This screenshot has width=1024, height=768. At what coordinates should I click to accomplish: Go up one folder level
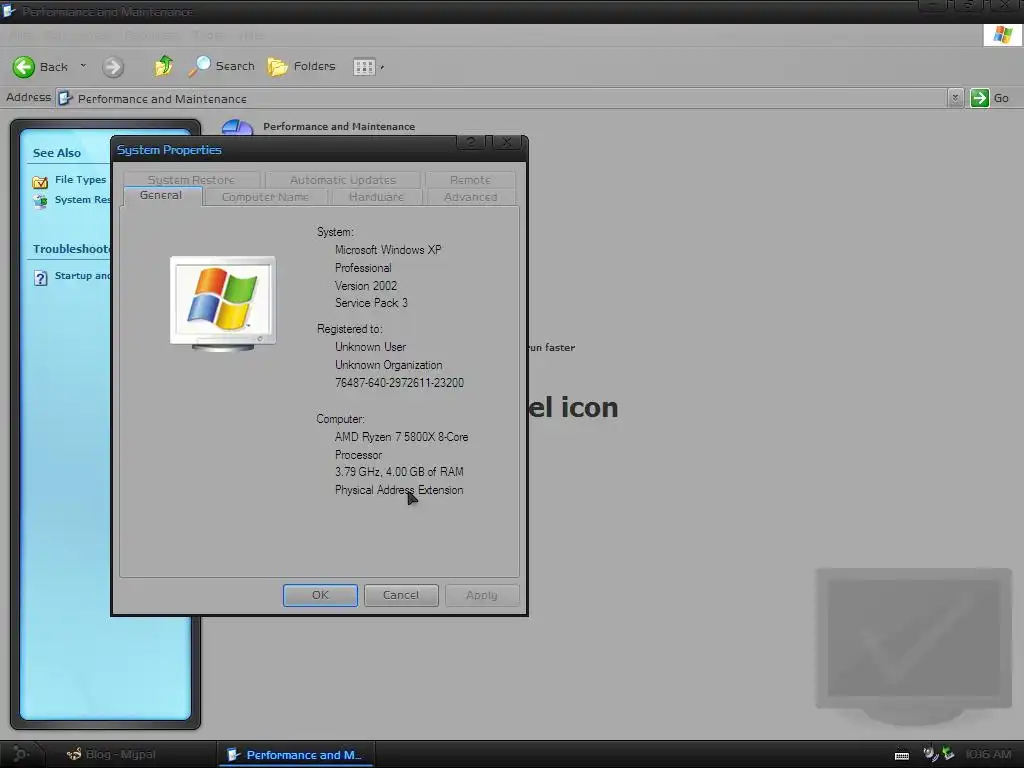coord(163,66)
